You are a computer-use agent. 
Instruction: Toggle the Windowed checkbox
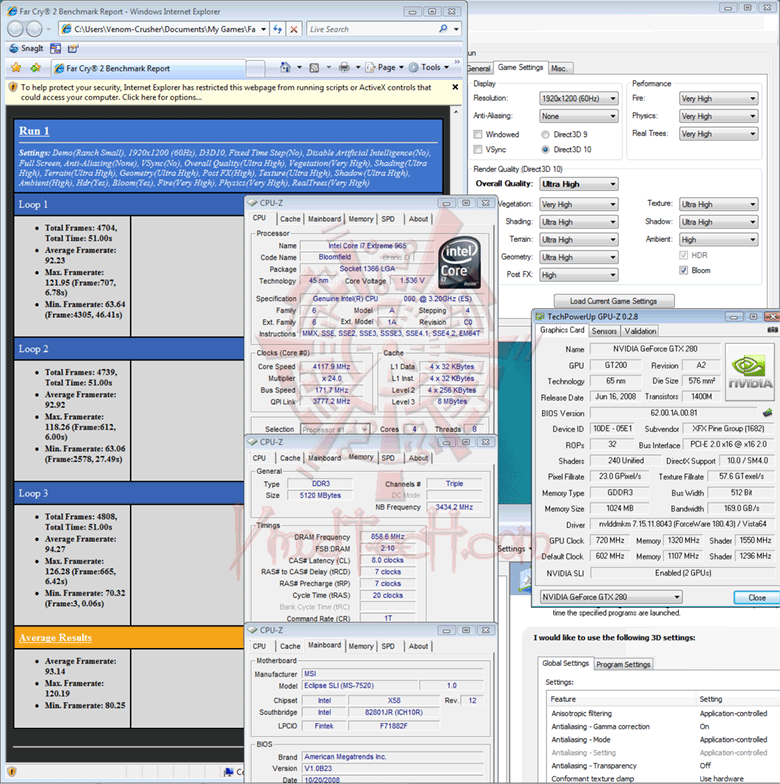[478, 134]
